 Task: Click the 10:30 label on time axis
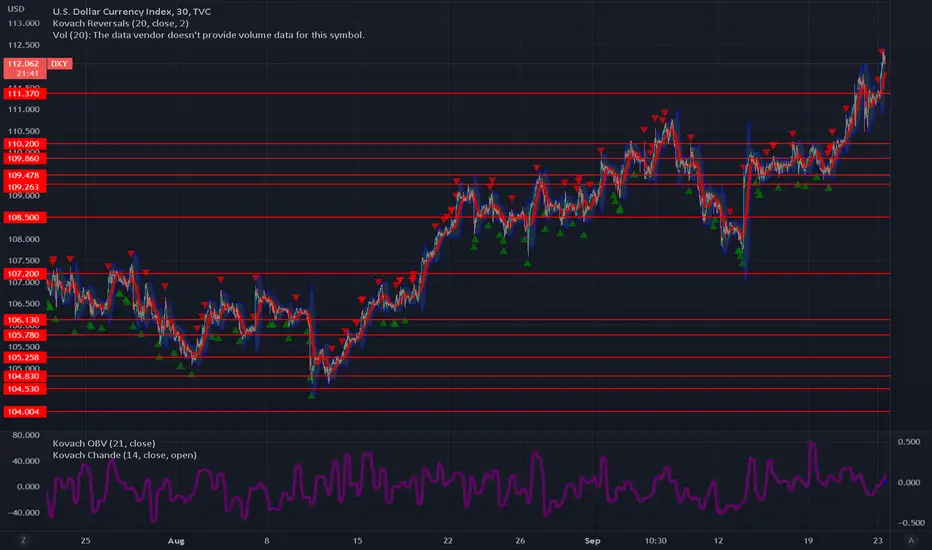(x=656, y=541)
